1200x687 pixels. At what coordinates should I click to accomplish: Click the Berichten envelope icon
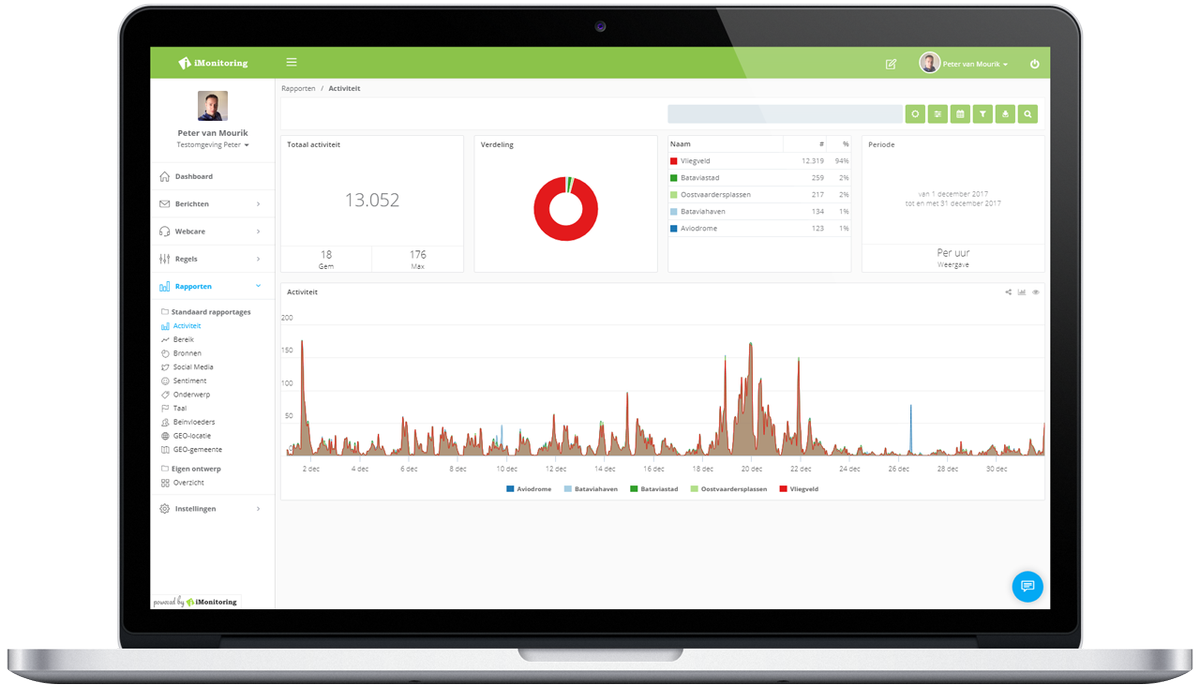165,204
